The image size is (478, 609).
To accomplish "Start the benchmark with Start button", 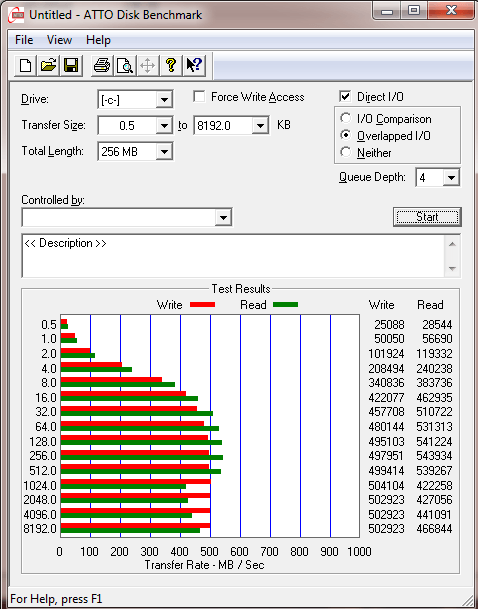I will point(427,217).
